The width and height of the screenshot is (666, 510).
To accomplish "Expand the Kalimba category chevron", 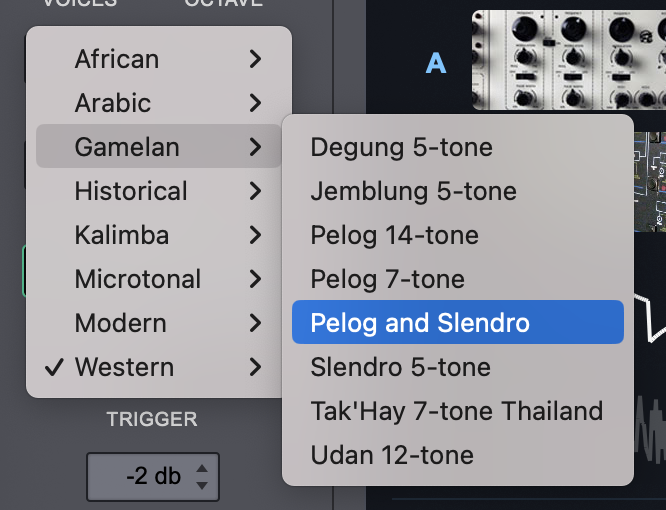I will click(x=255, y=235).
